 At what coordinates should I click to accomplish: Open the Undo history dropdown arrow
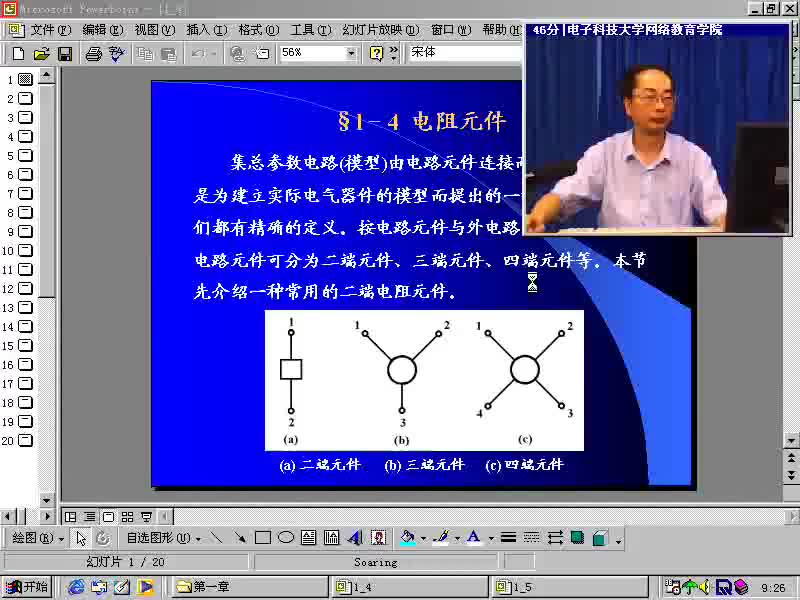click(x=213, y=54)
